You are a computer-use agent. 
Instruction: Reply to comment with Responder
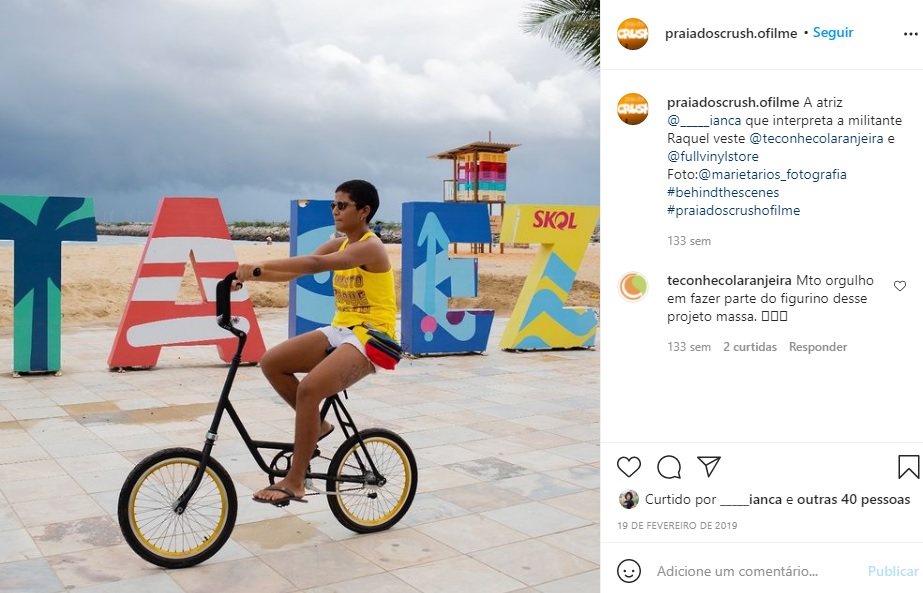point(818,347)
